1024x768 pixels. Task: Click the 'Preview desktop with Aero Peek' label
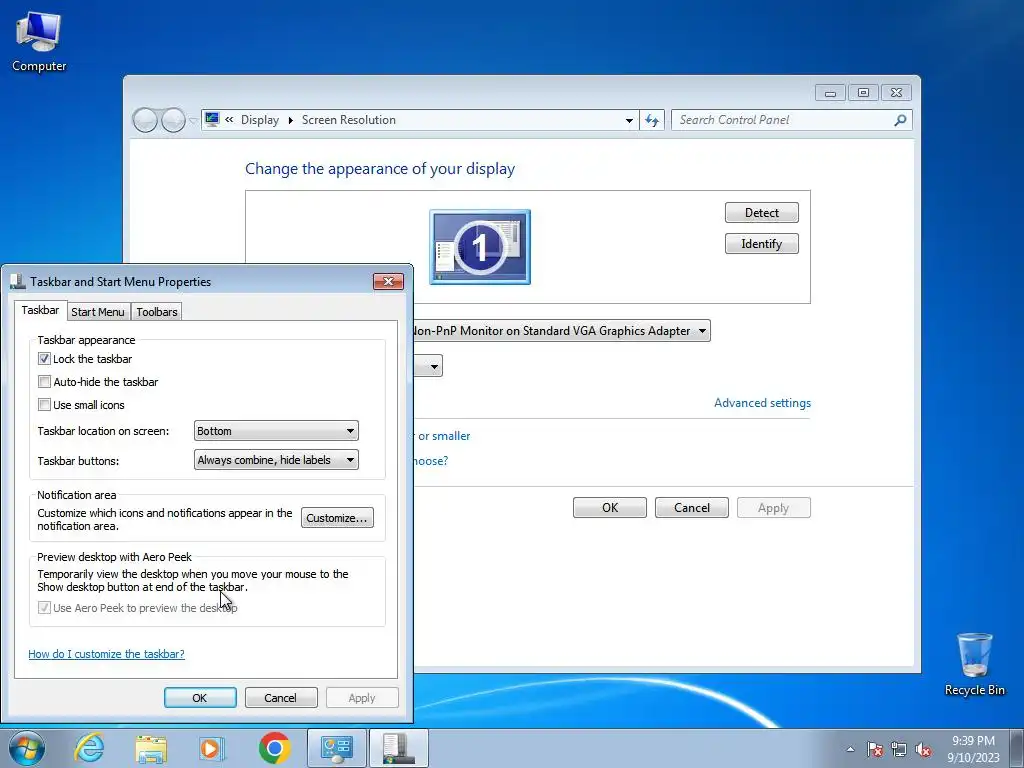point(114,556)
